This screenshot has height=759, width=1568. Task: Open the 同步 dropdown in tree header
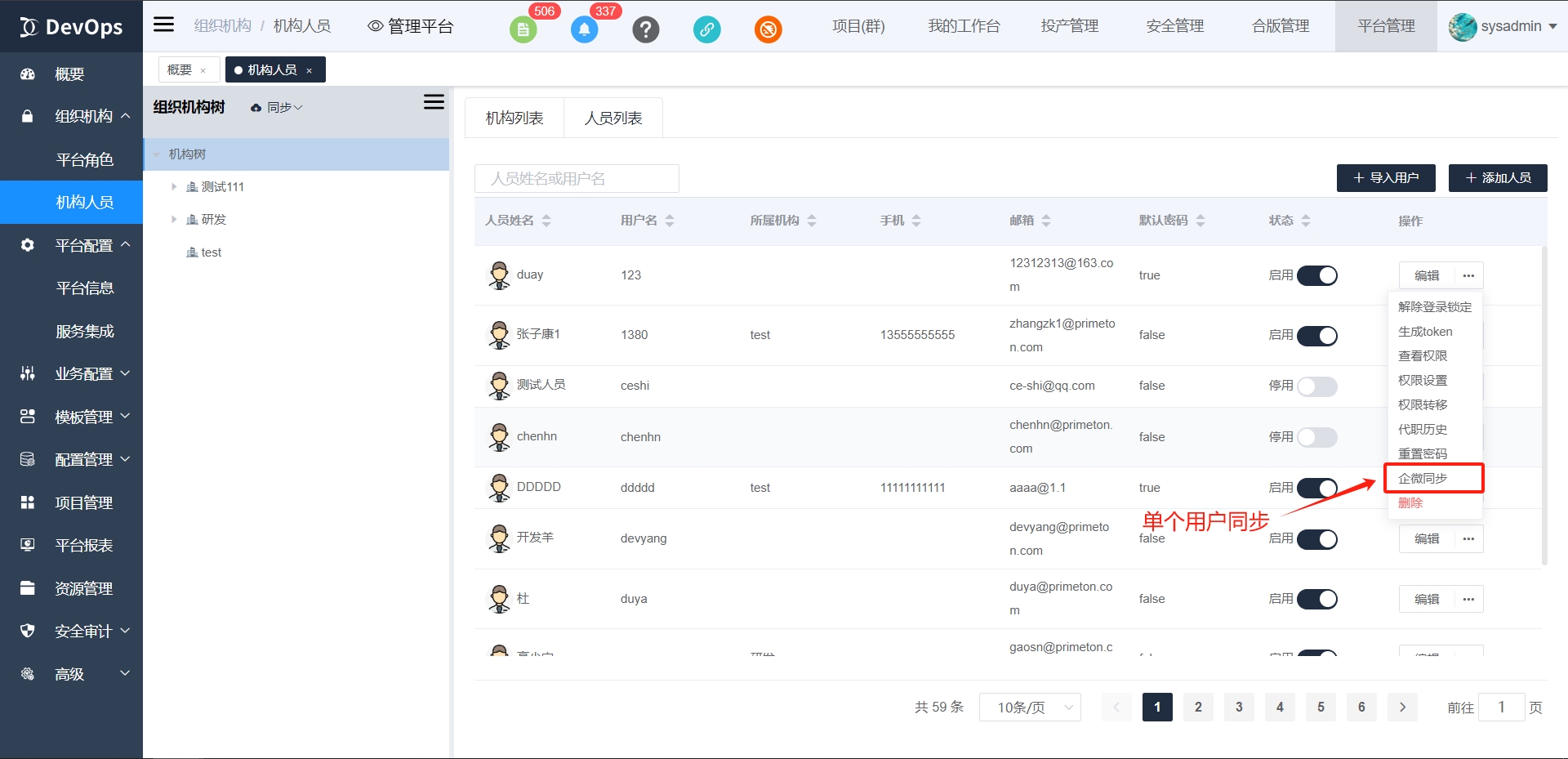click(278, 108)
